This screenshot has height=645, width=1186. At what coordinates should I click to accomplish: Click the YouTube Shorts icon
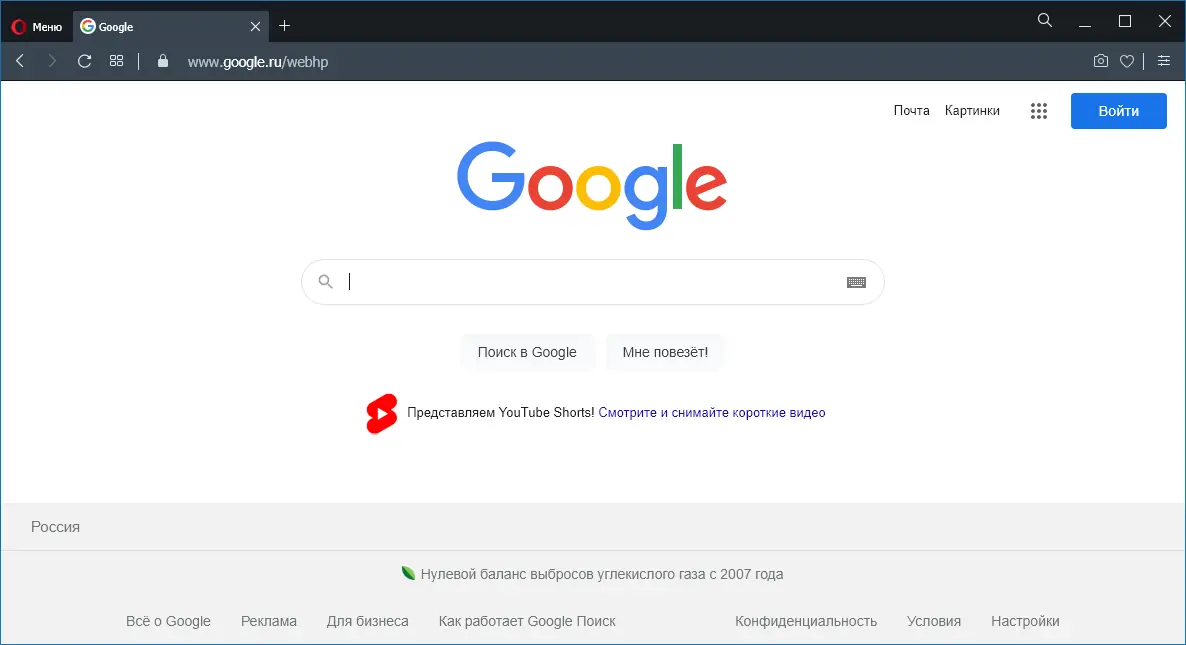[x=382, y=414]
